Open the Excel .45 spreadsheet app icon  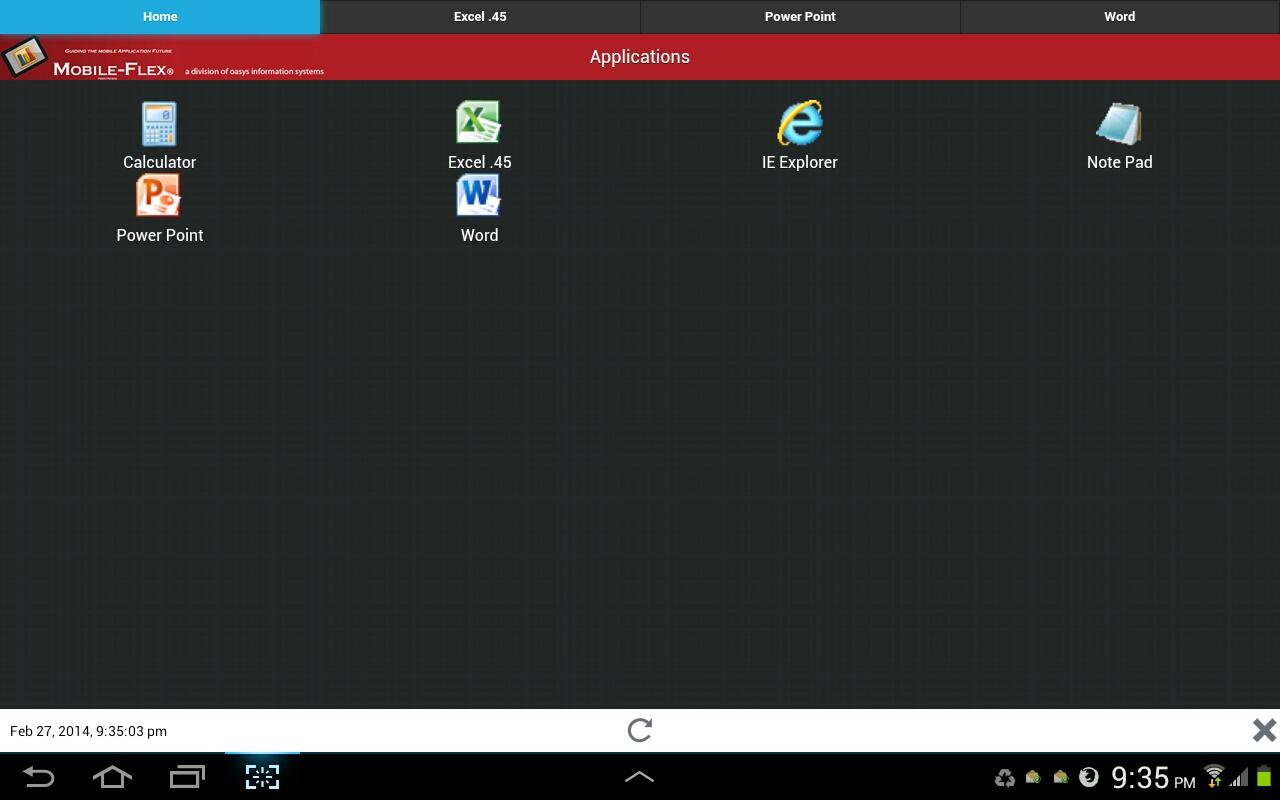point(479,123)
